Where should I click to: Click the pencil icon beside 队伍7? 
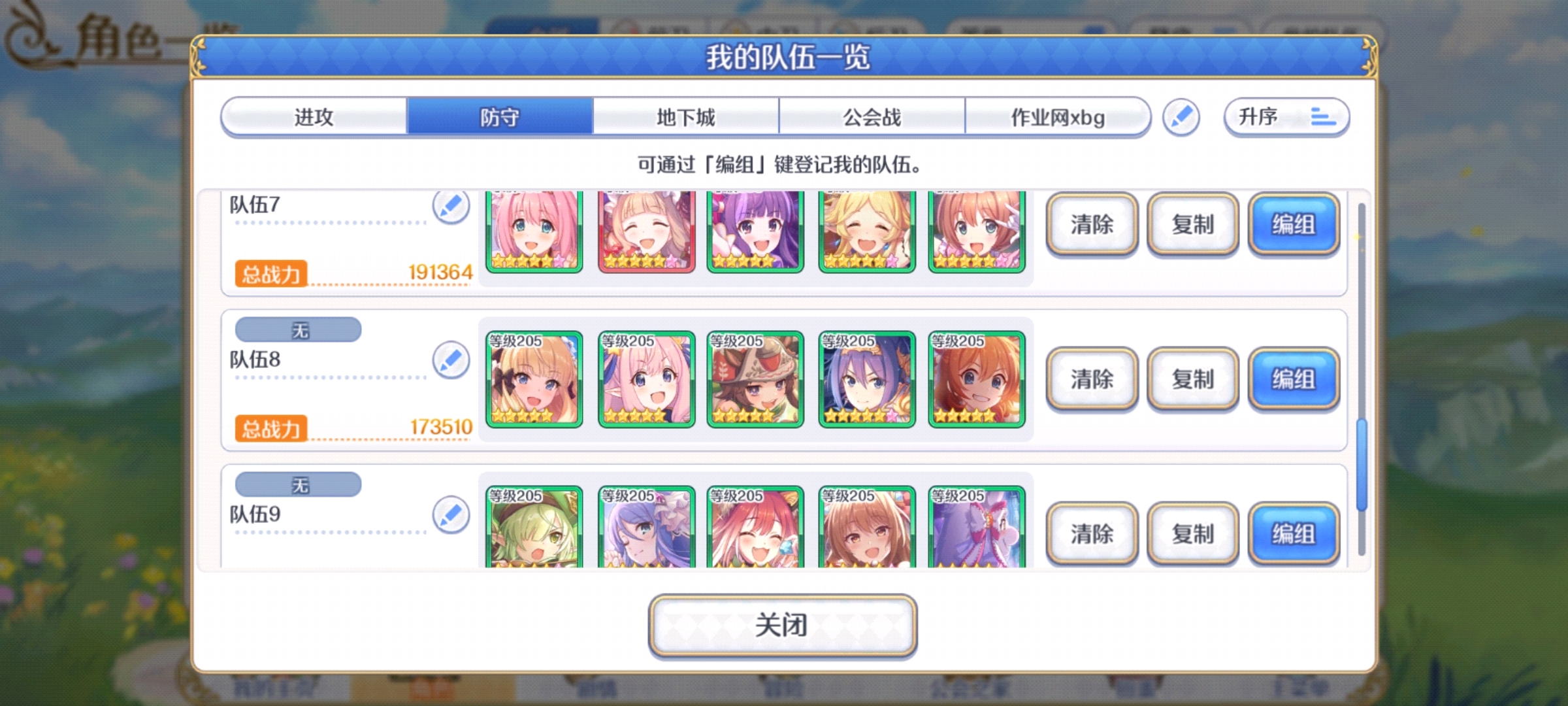[451, 207]
